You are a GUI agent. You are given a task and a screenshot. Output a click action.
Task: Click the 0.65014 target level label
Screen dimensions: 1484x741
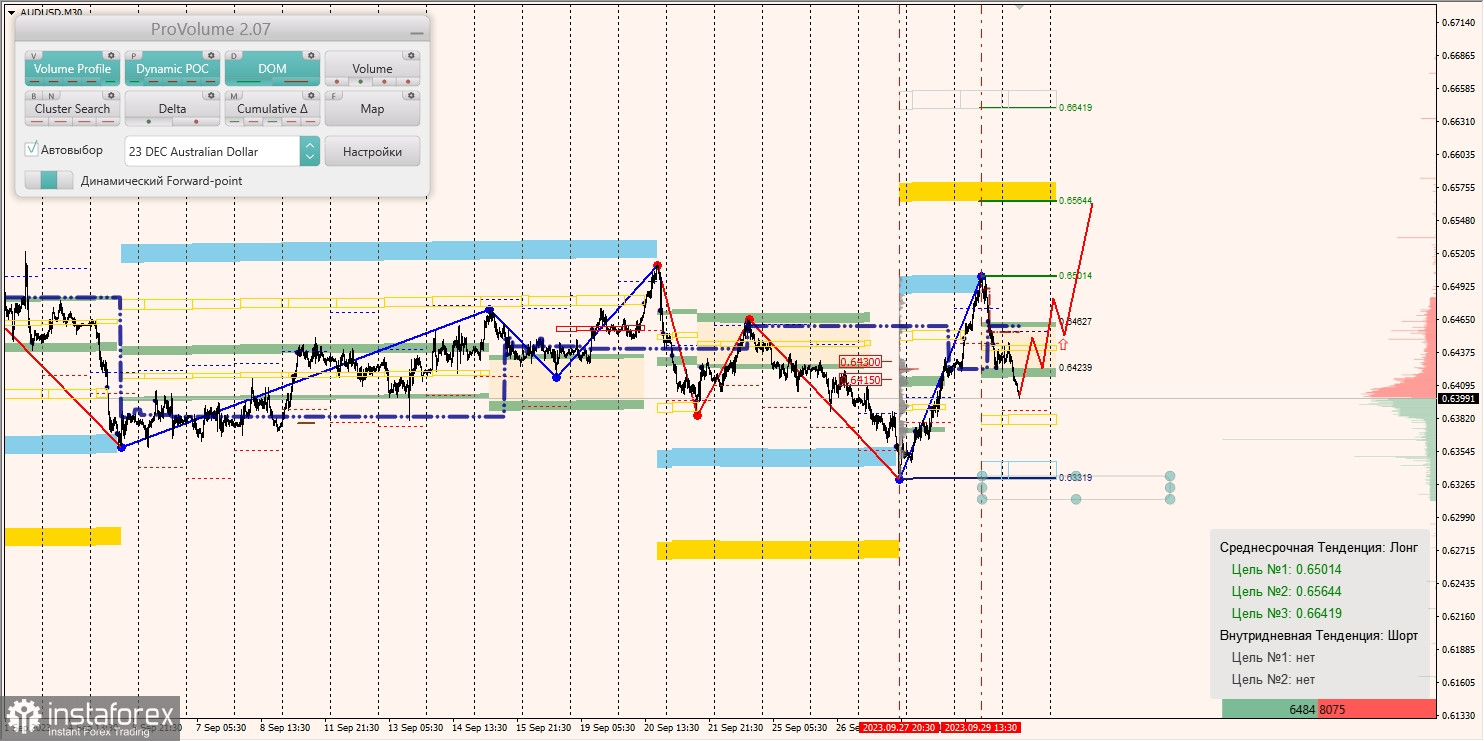(1076, 275)
